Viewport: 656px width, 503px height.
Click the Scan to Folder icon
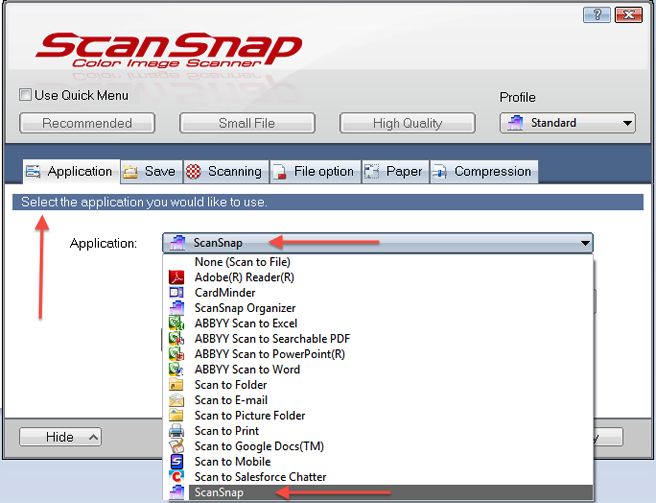[176, 385]
